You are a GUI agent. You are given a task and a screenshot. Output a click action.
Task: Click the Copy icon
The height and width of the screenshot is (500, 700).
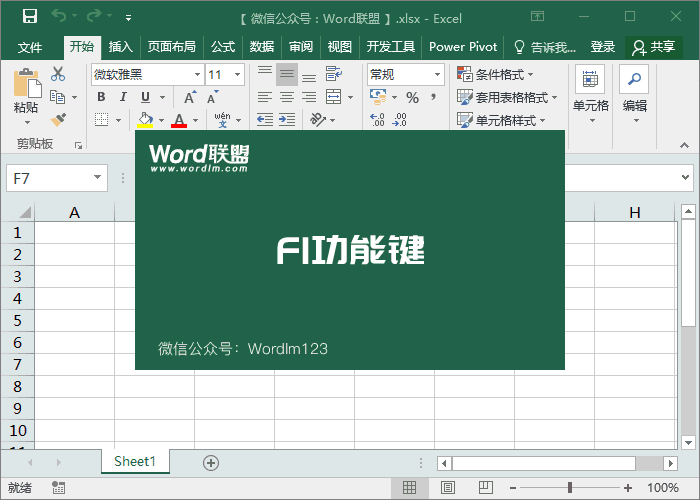[x=58, y=97]
